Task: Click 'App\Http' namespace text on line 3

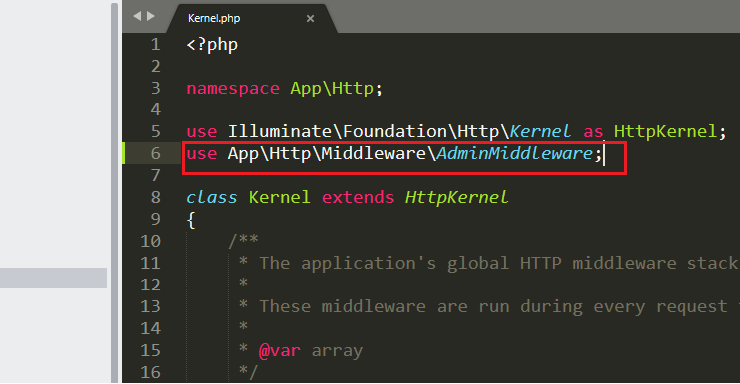Action: click(332, 89)
